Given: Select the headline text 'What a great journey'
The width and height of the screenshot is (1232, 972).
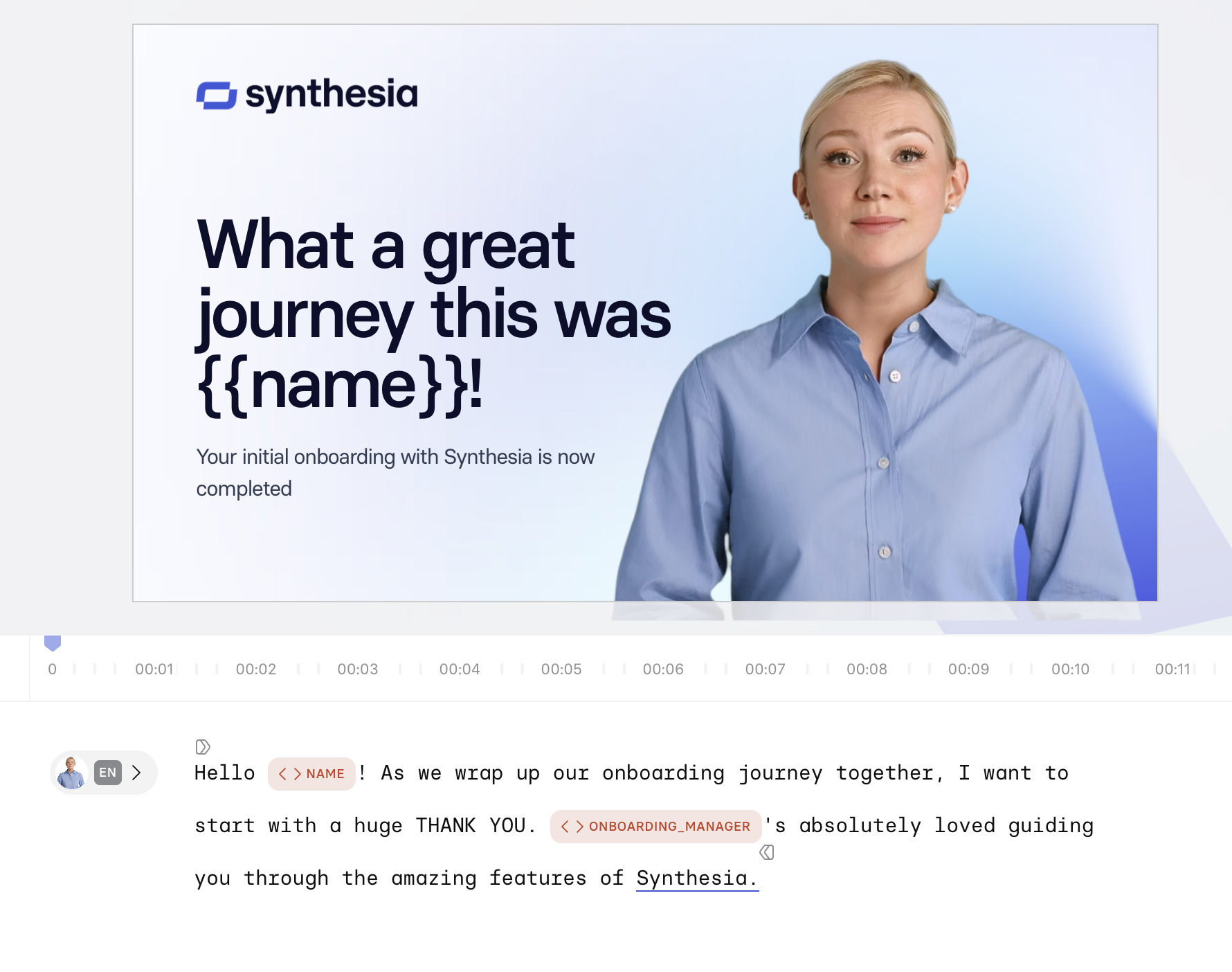Looking at the screenshot, I should click(x=386, y=278).
